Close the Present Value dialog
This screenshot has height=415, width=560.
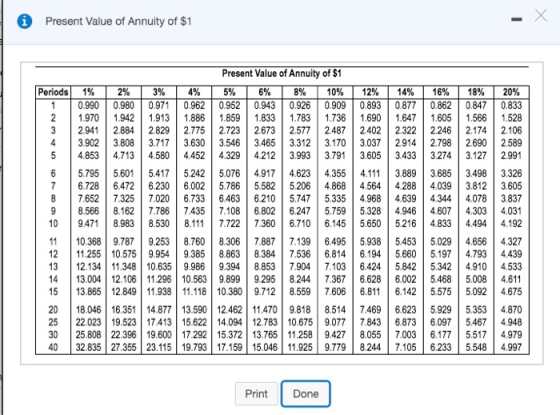coord(541,16)
